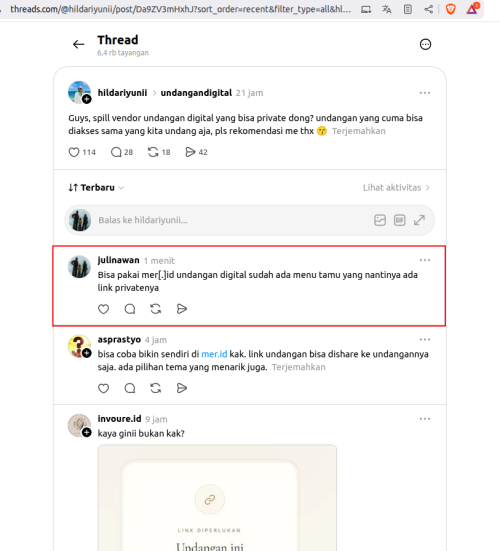
Task: Open the undangandigital topic tag
Action: (x=196, y=93)
